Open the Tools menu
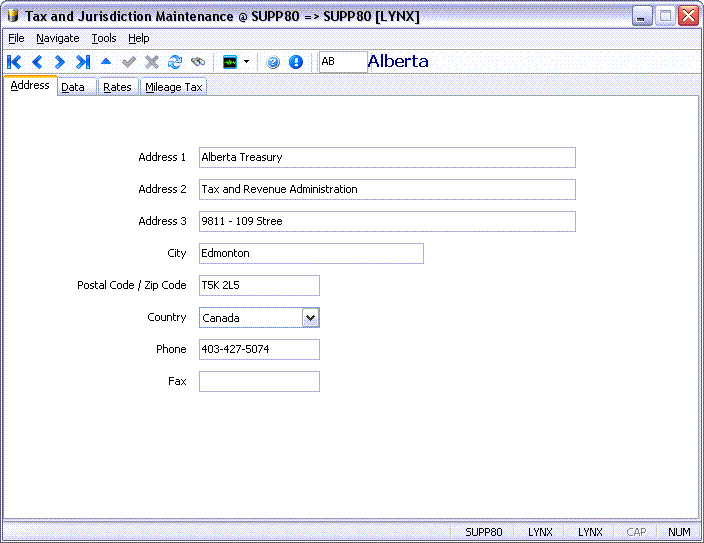Image resolution: width=704 pixels, height=543 pixels. coord(103,38)
